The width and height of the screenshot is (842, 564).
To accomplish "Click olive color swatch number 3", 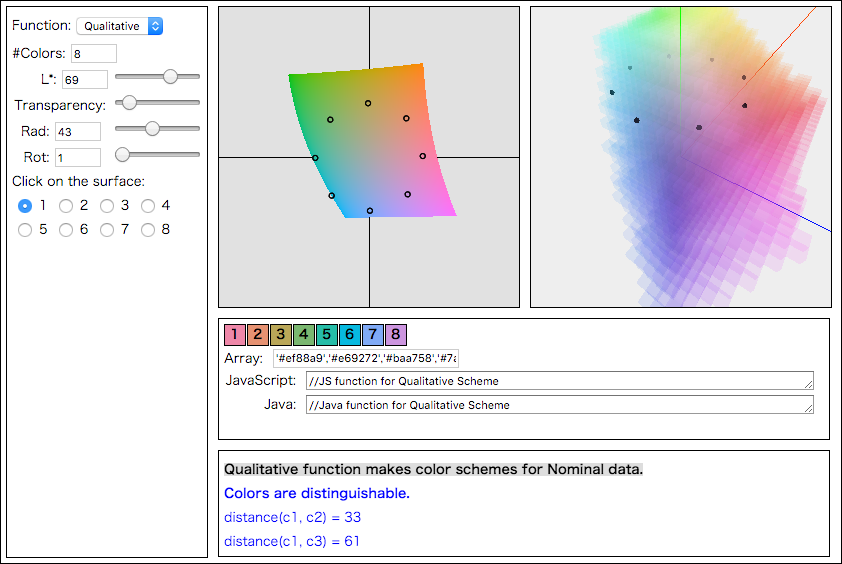I will click(281, 335).
